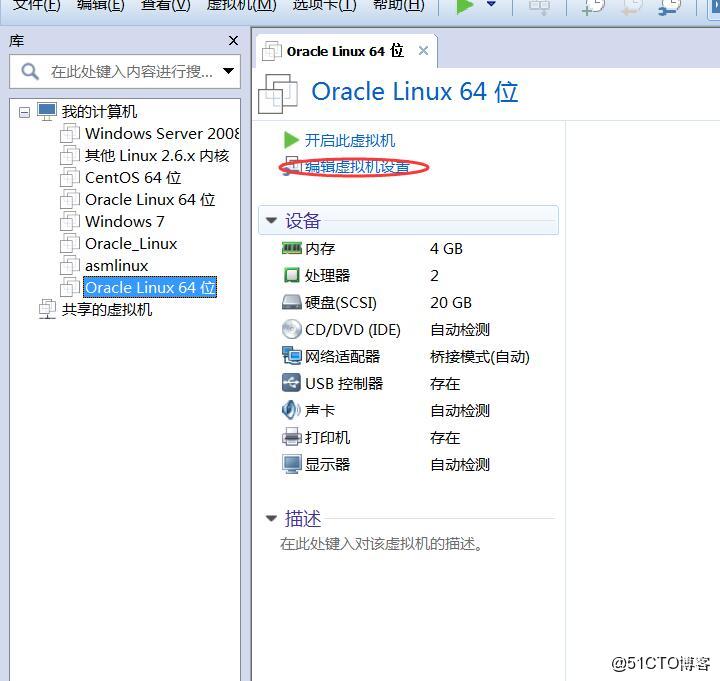Open 内存 device entry
Viewport: 720px width, 681px height.
click(x=320, y=249)
